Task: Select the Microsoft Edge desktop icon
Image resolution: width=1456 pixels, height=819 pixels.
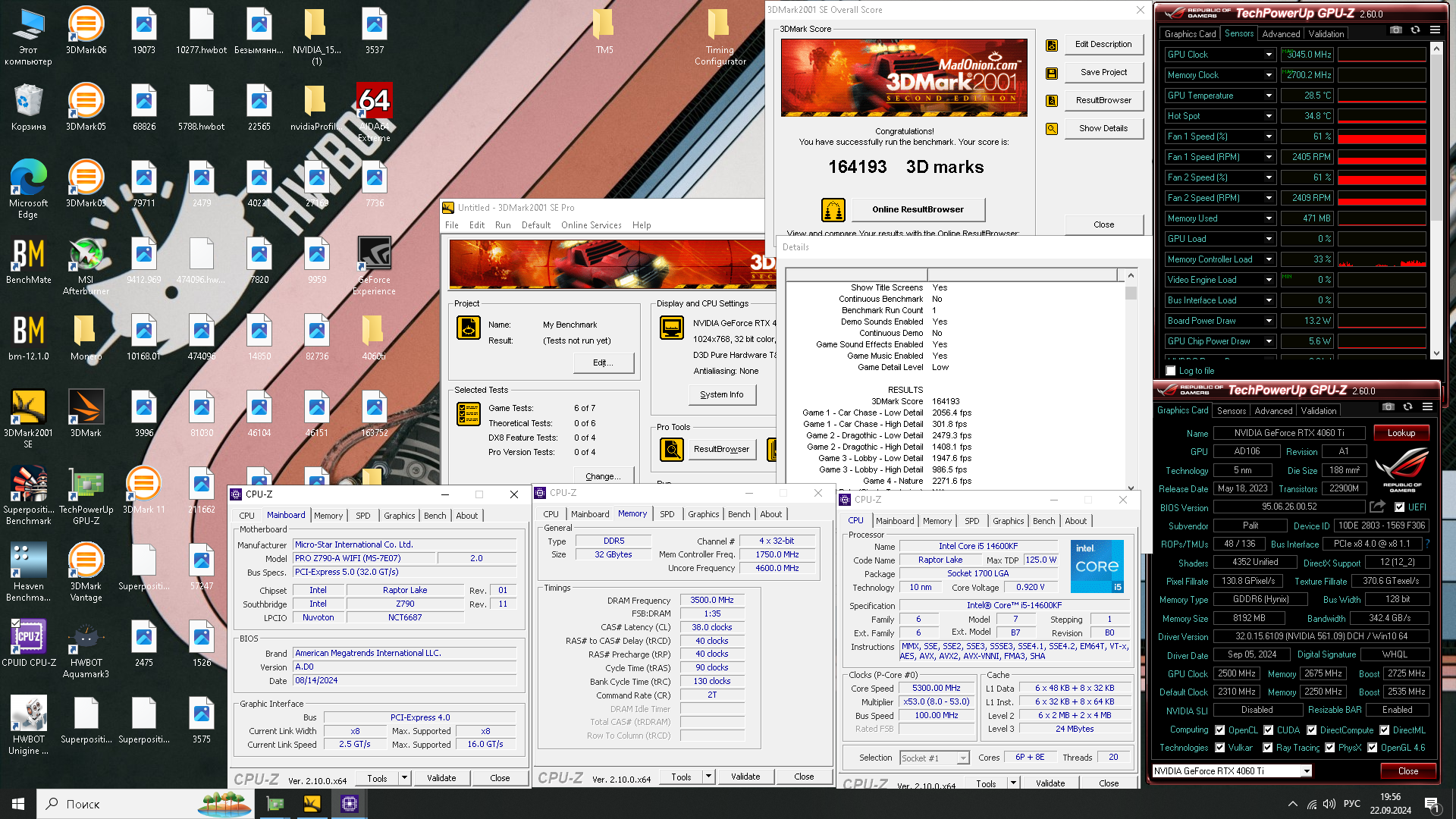Action: (28, 189)
